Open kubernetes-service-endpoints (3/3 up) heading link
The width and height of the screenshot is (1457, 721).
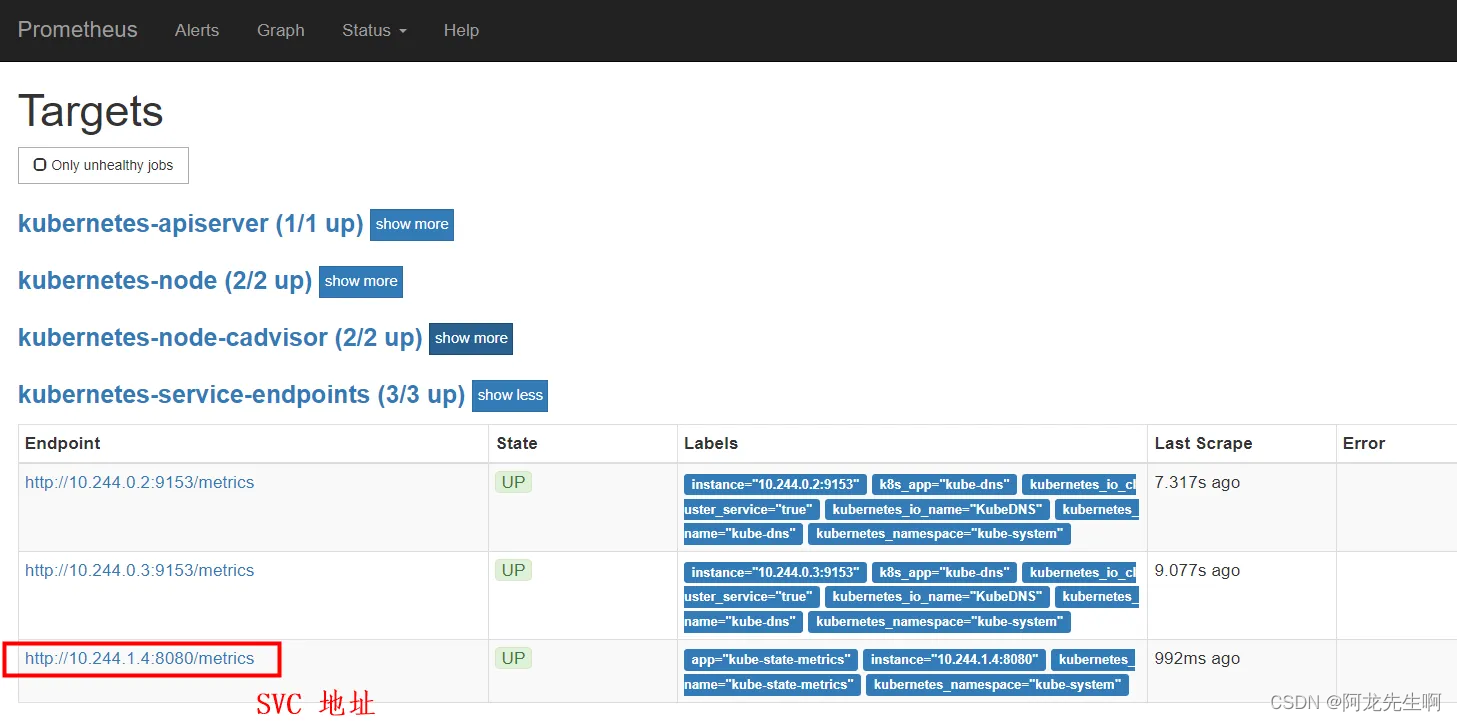point(241,394)
